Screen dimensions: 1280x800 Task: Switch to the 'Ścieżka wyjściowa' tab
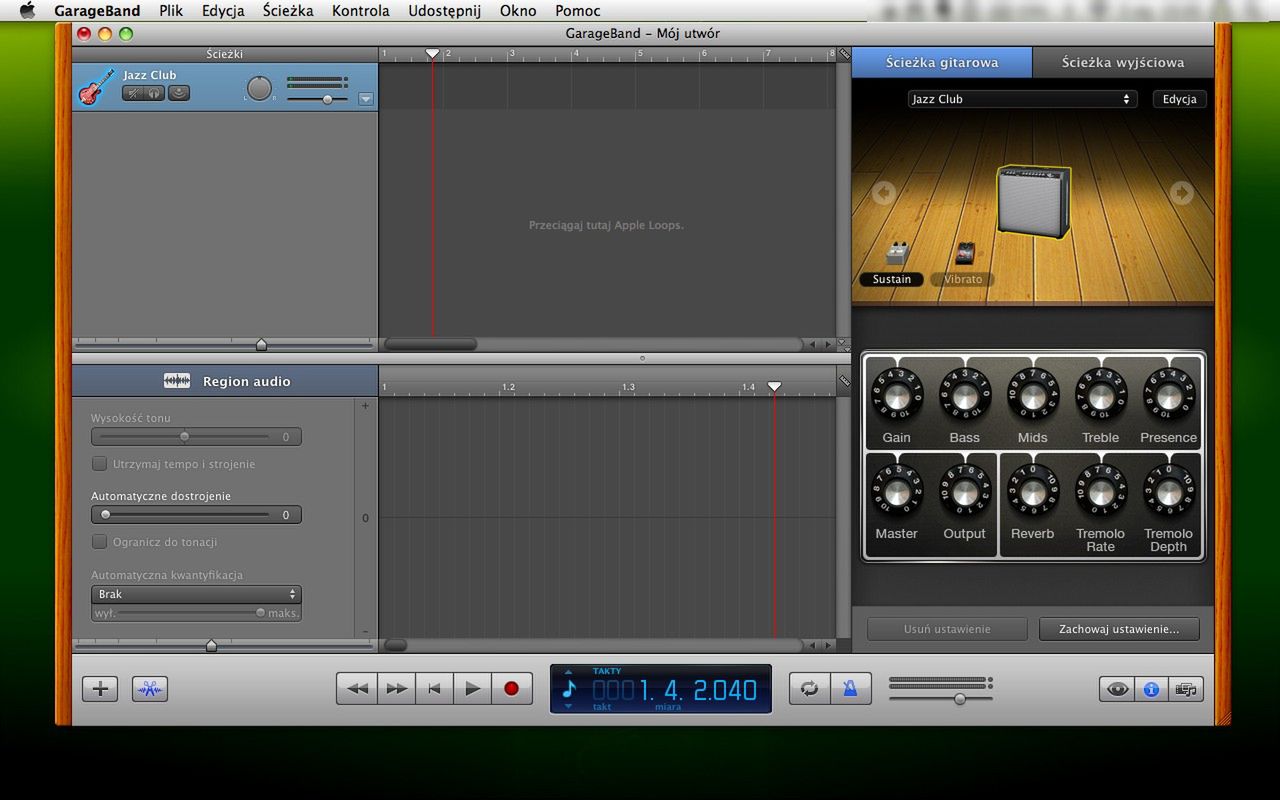tap(1122, 62)
